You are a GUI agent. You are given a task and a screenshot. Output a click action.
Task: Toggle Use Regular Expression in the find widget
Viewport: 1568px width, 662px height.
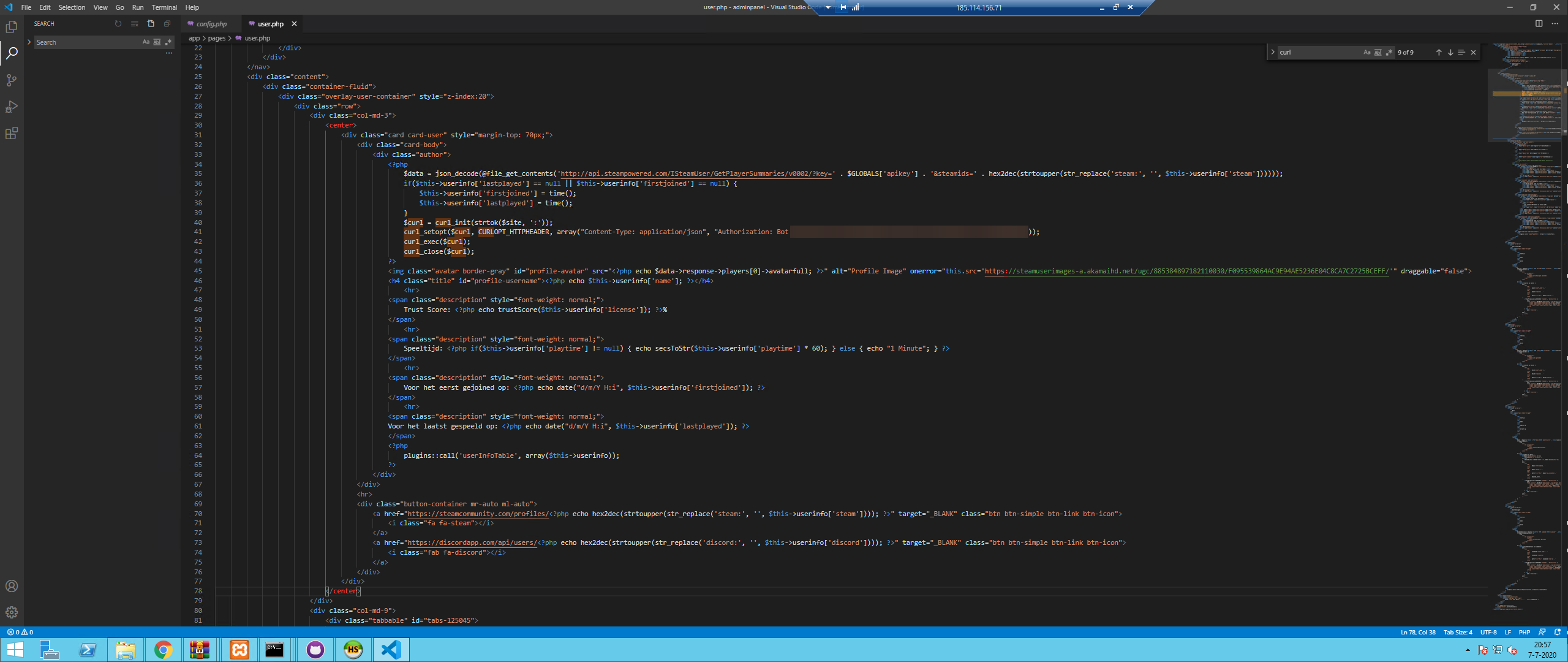coord(1389,53)
